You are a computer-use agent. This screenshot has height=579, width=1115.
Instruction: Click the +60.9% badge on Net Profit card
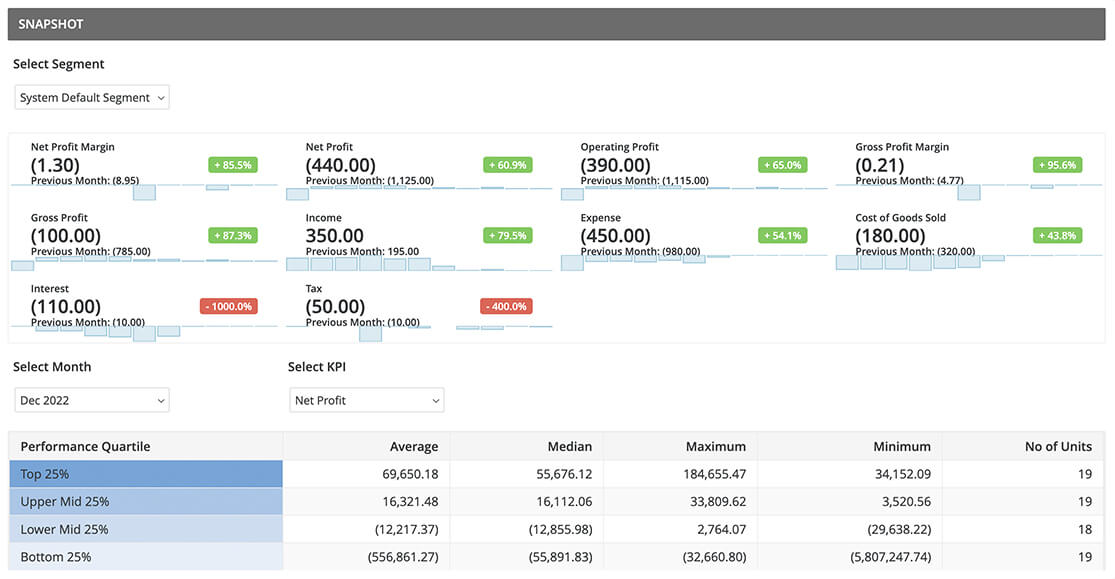click(x=508, y=165)
